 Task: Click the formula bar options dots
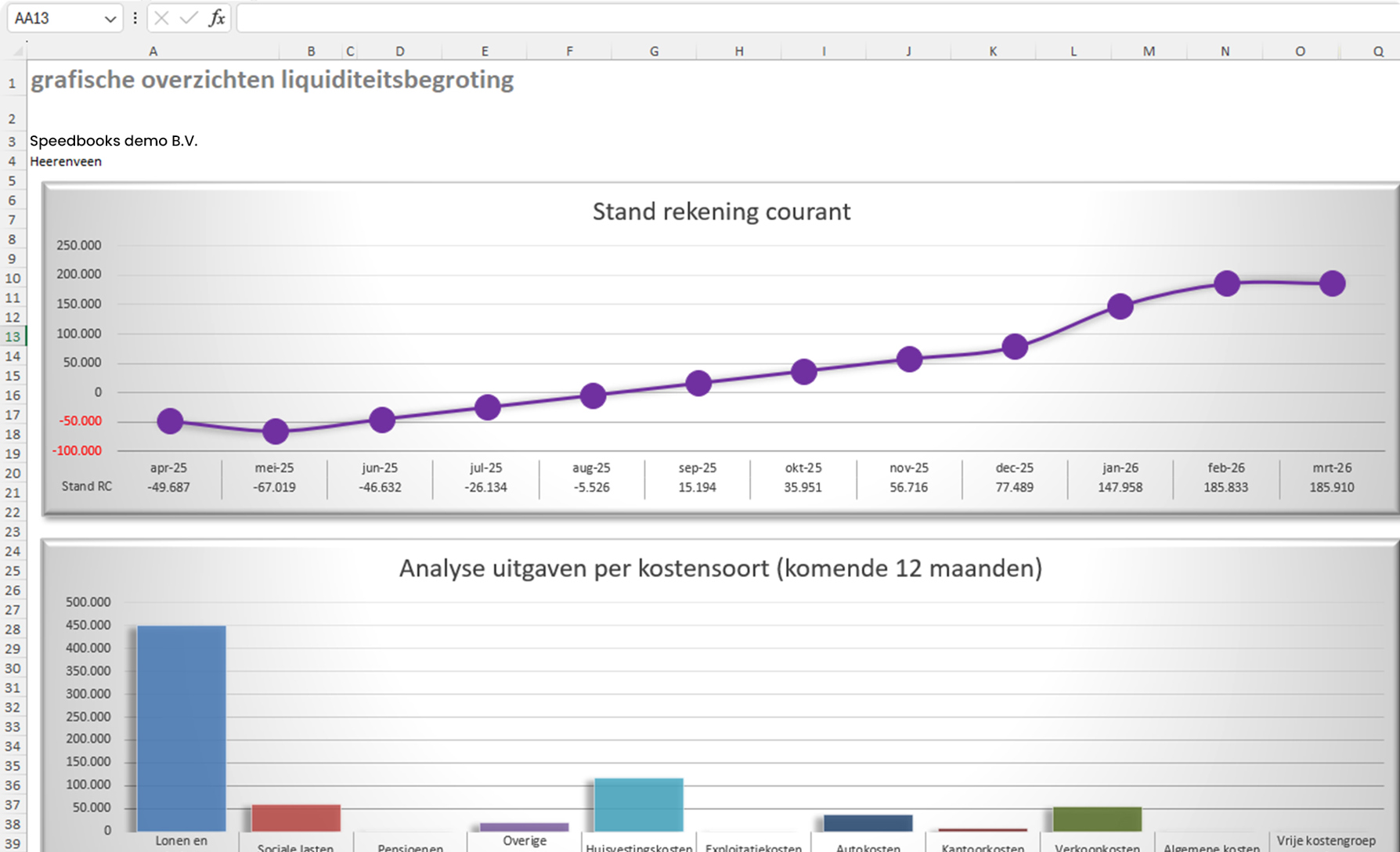(x=135, y=18)
